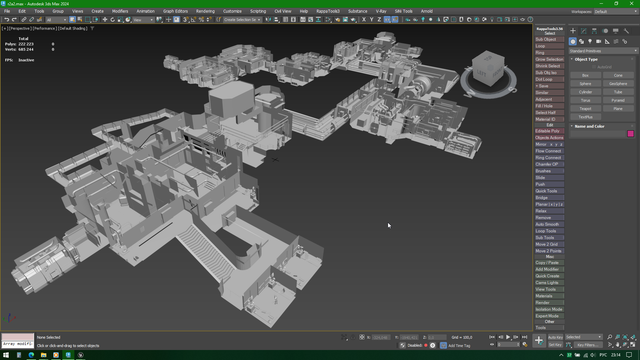
Task: Select the Move tool in main toolbar
Action: point(105,19)
